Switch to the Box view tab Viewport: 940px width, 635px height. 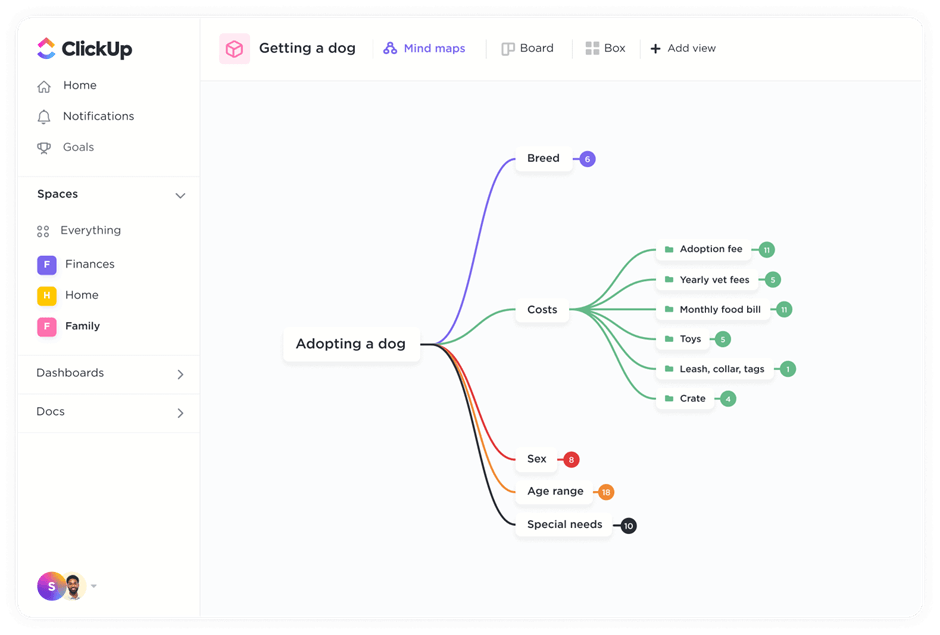tap(605, 49)
